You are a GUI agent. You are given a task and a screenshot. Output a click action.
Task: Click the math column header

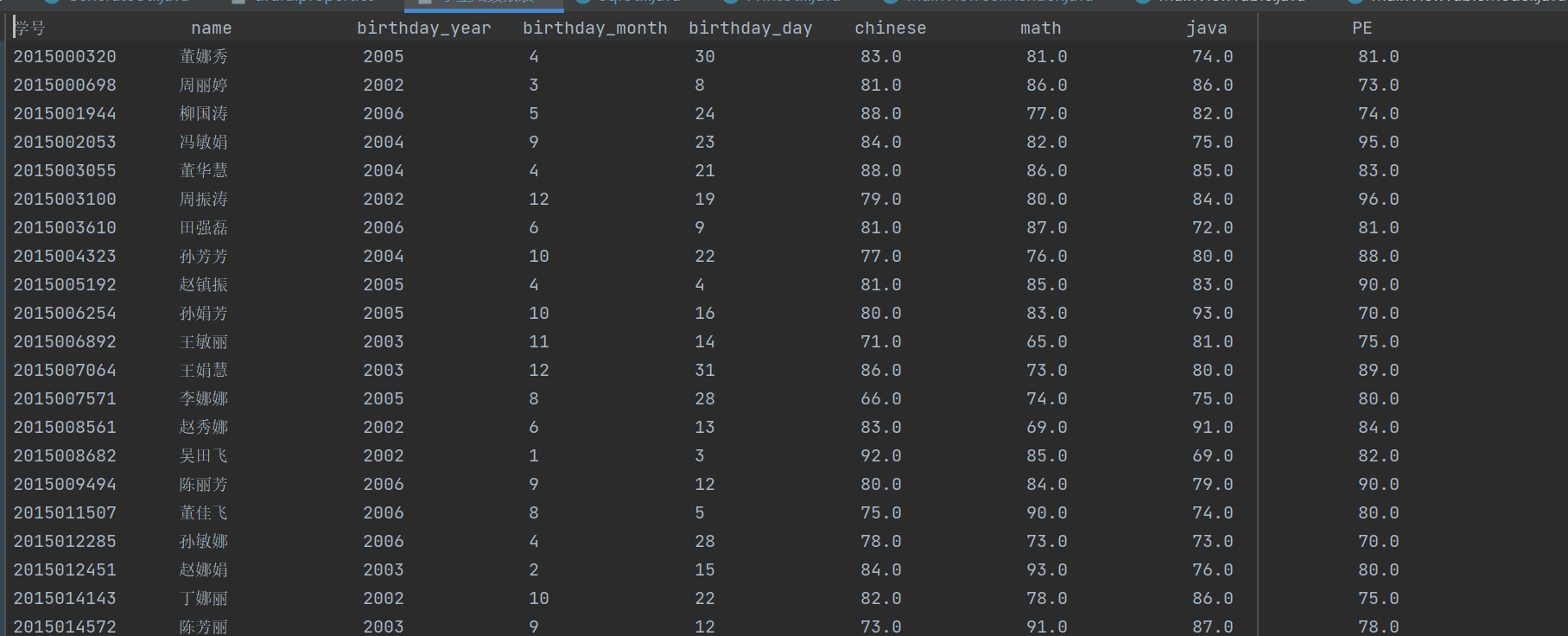coord(1040,29)
